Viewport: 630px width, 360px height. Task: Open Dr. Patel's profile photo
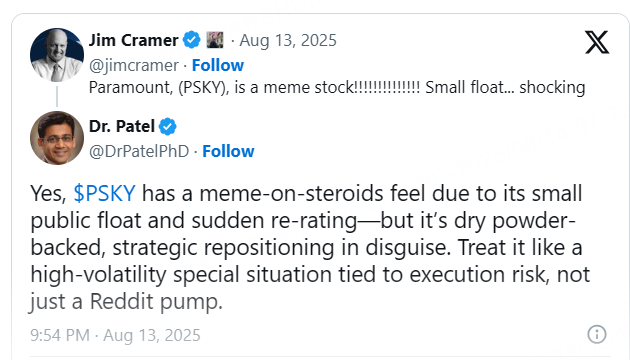(57, 138)
